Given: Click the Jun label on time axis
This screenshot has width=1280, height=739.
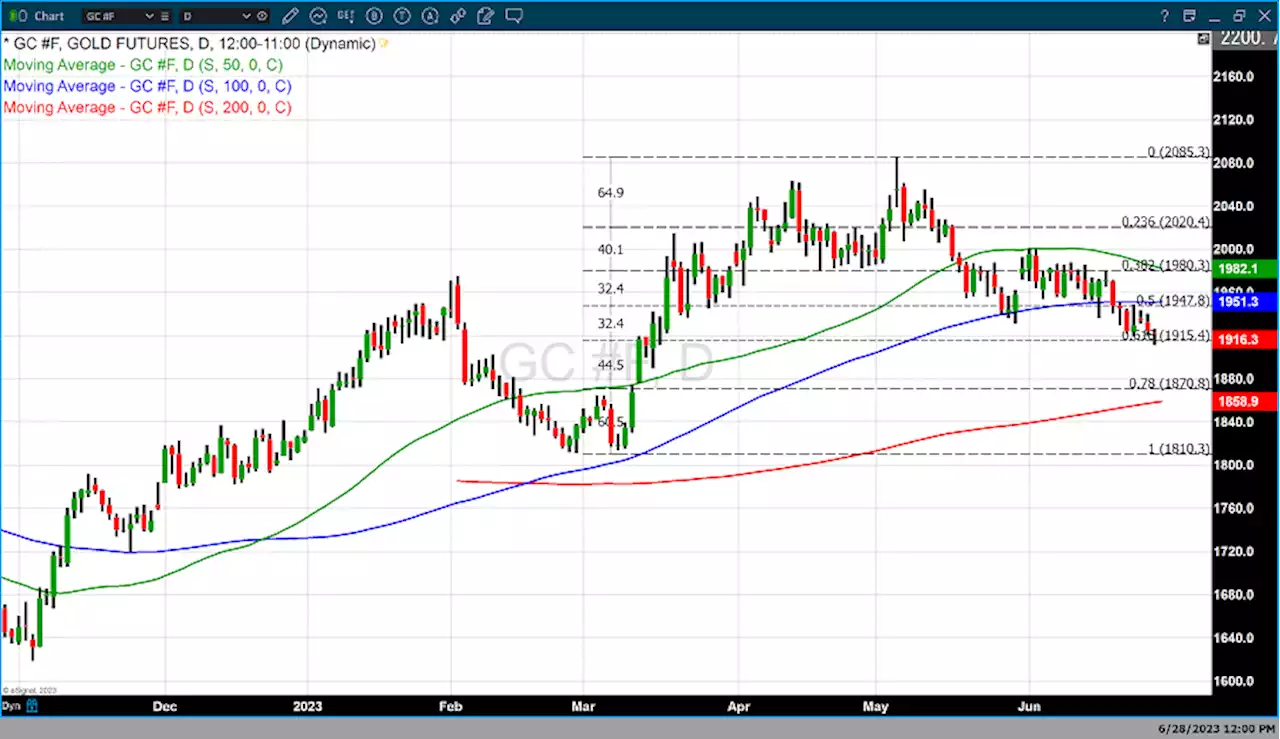Looking at the screenshot, I should tap(1028, 706).
